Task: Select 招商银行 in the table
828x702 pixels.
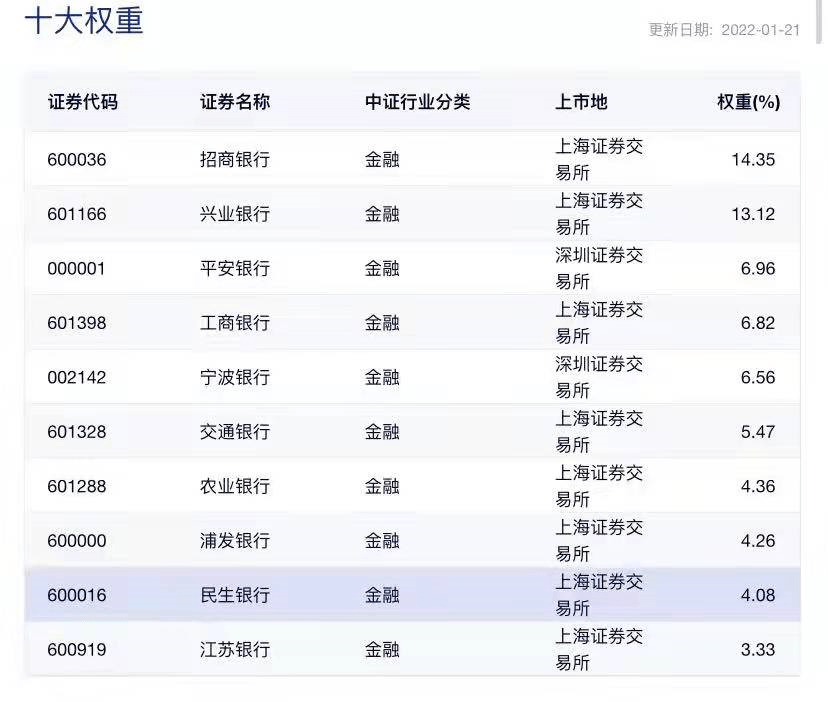Action: pyautogui.click(x=235, y=160)
